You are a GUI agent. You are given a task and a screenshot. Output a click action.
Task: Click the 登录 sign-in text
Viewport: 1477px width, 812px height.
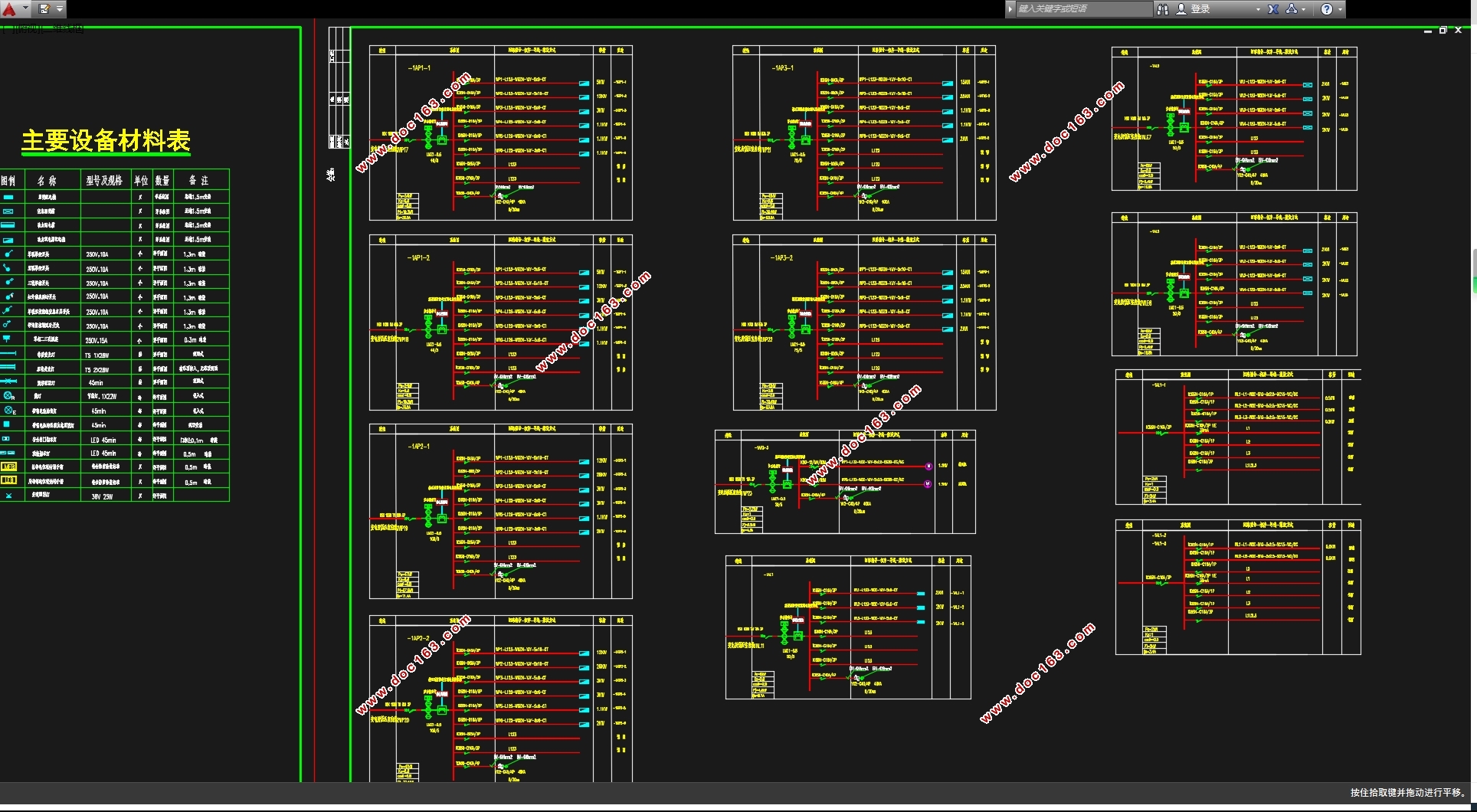pyautogui.click(x=1200, y=9)
